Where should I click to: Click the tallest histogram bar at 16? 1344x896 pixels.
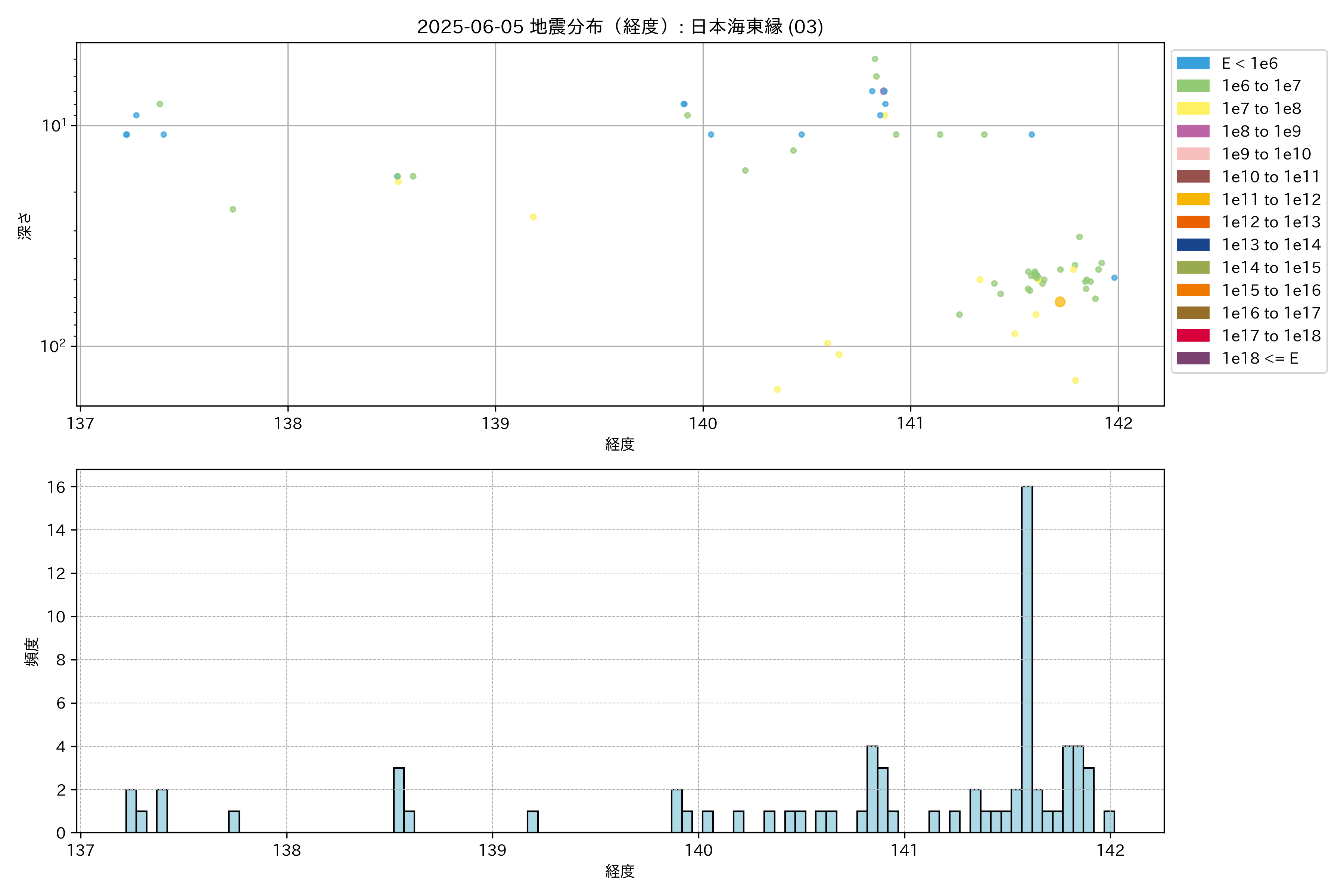click(1027, 657)
